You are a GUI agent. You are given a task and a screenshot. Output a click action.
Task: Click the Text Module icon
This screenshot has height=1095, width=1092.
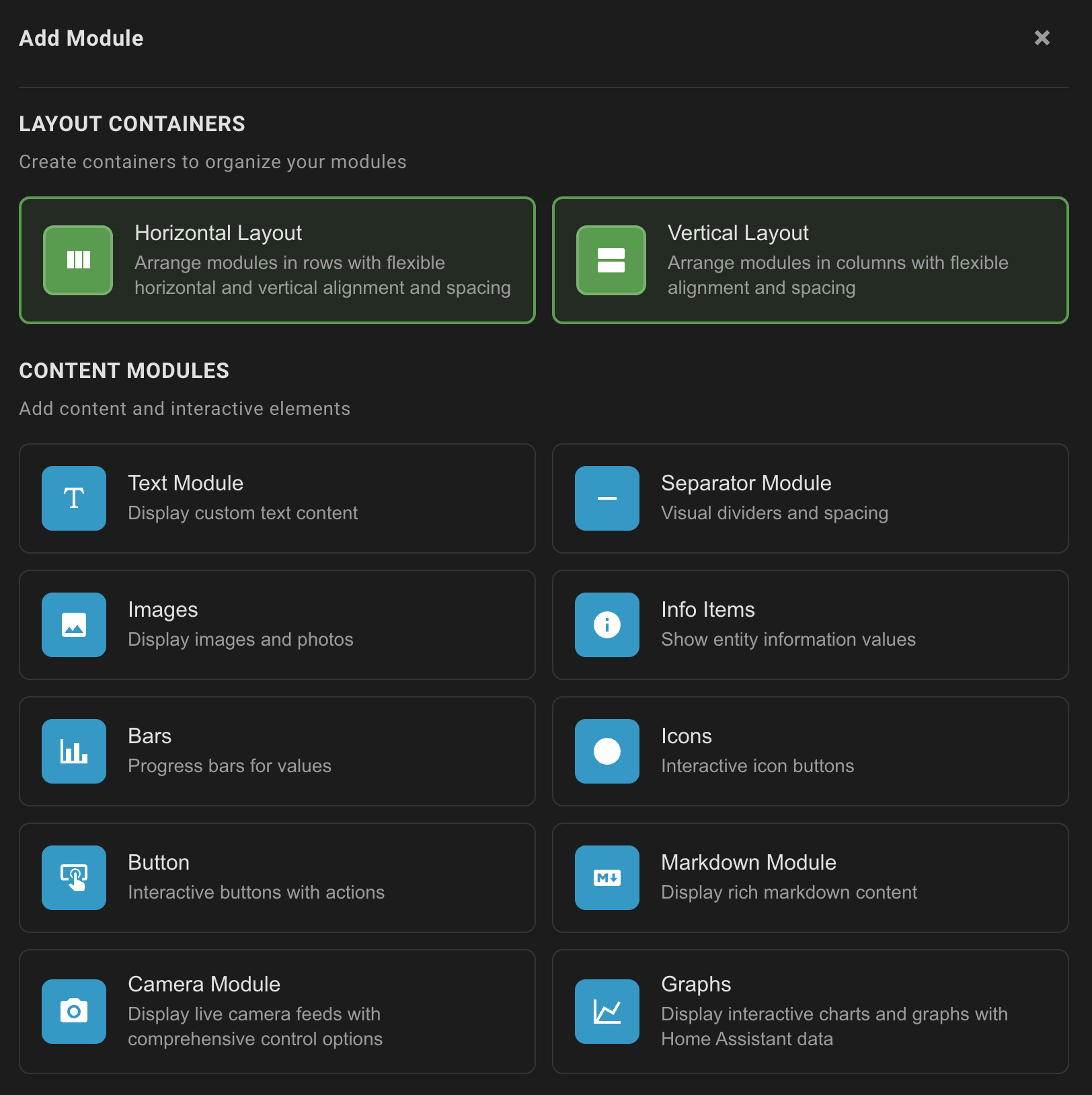[x=73, y=498]
